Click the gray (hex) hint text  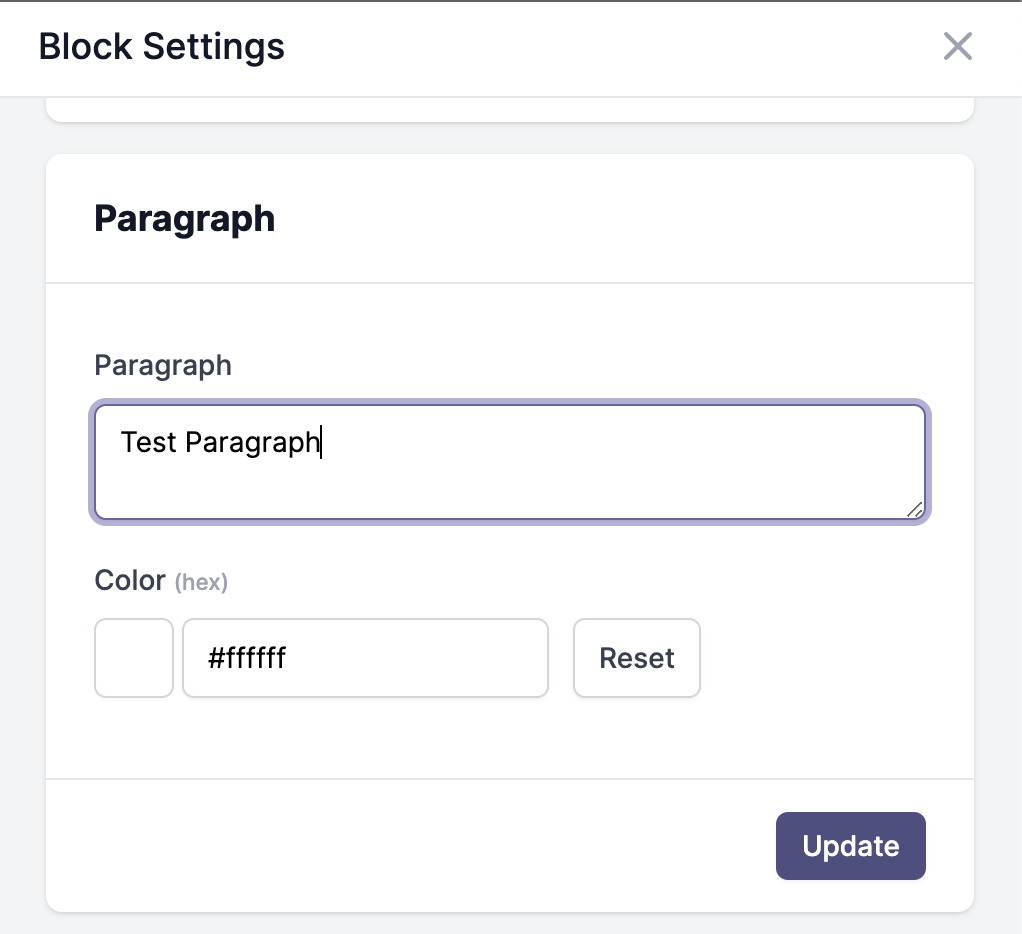point(201,582)
